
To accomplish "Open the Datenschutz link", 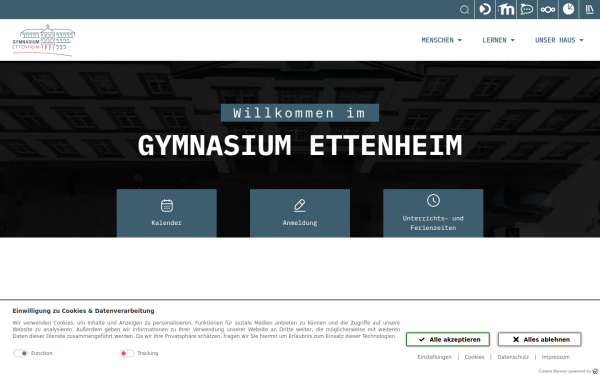I will (513, 357).
